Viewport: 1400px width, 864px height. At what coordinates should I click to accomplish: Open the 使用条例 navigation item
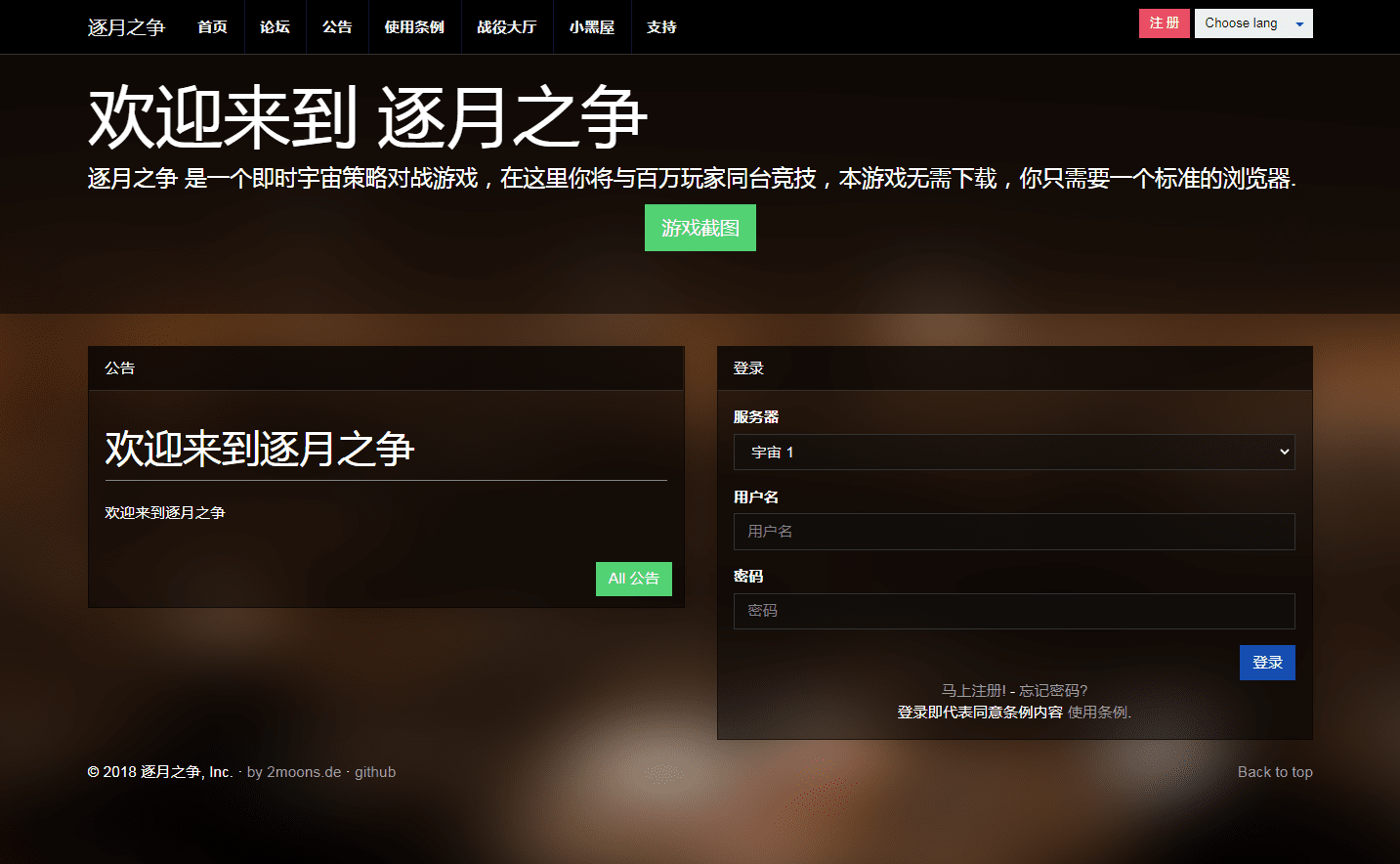(414, 27)
